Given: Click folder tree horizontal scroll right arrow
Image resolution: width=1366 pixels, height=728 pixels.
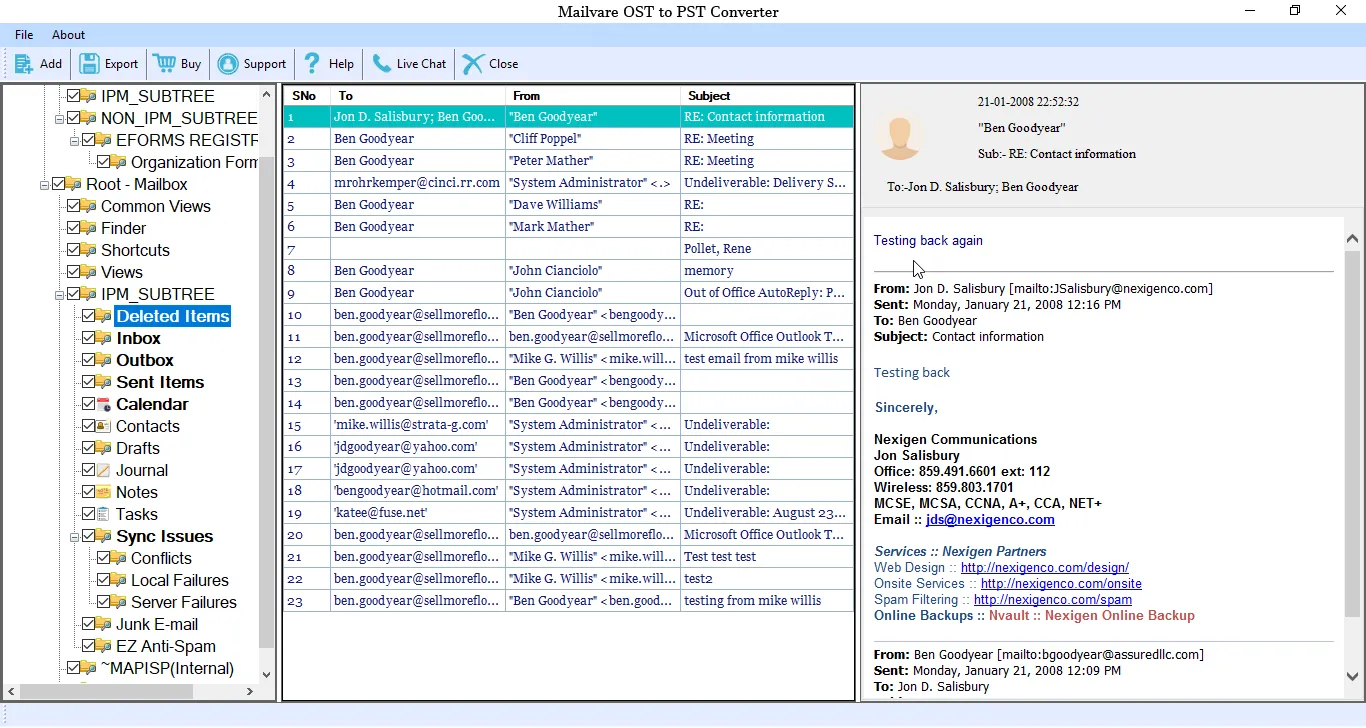Looking at the screenshot, I should [250, 691].
